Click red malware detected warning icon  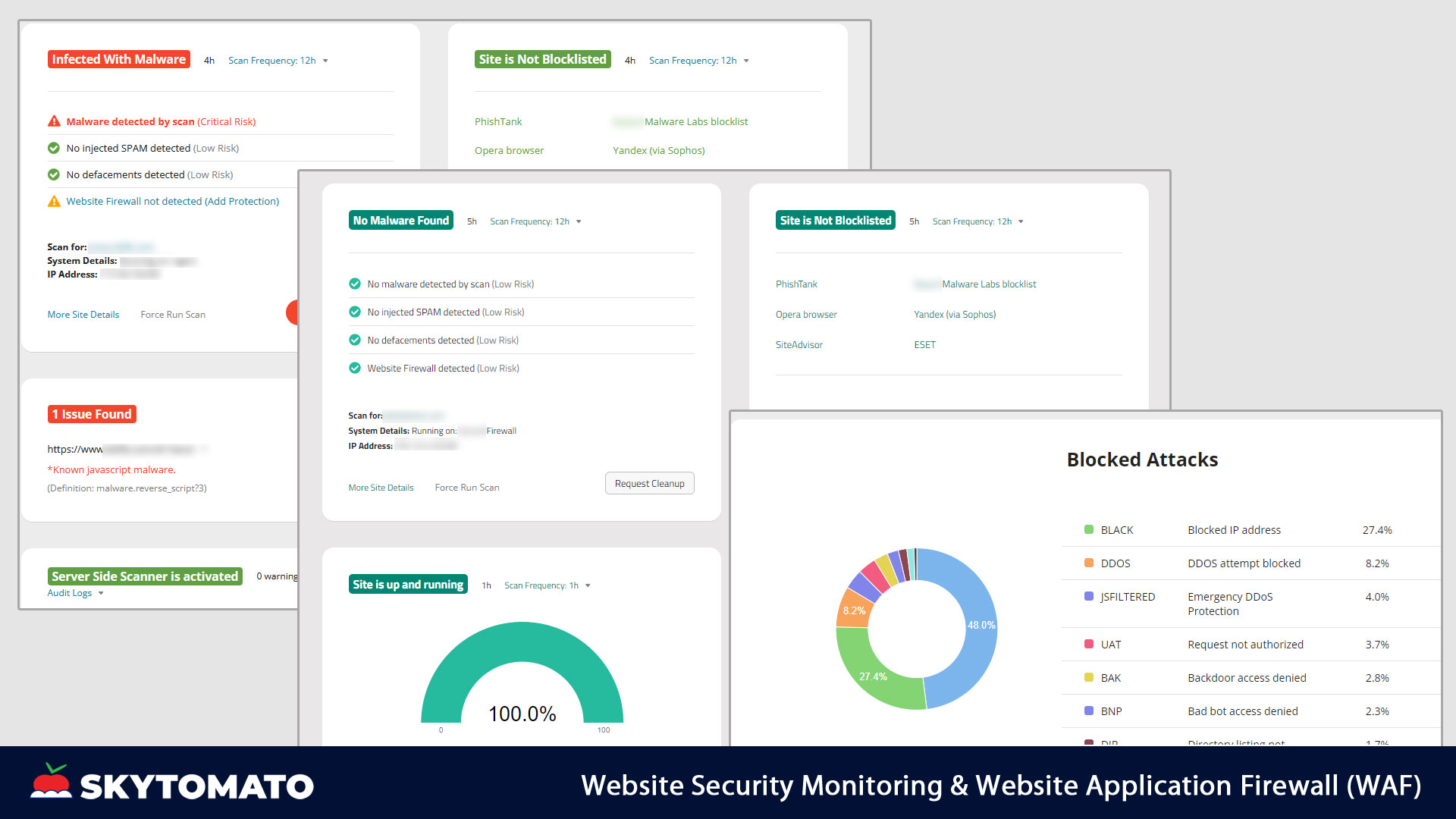54,121
